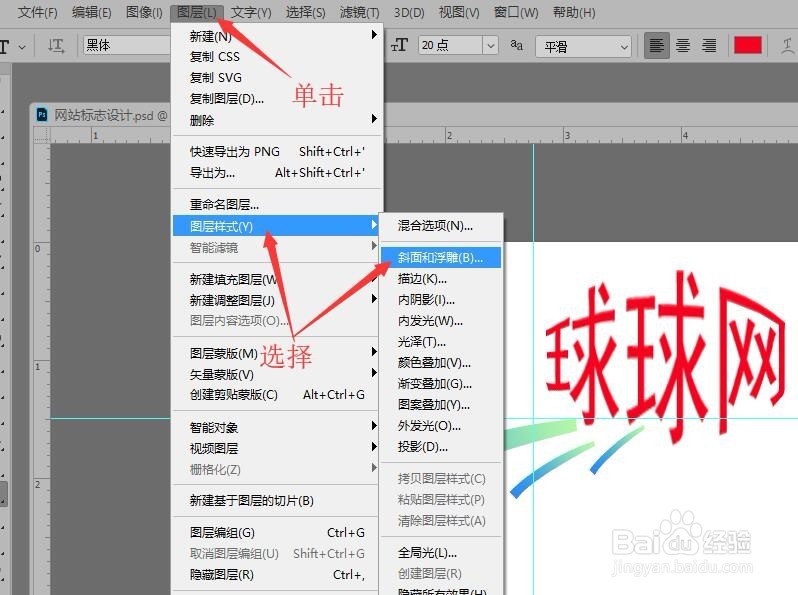This screenshot has width=798, height=595.
Task: Choose 快速导出为 PNG
Action: pos(277,152)
